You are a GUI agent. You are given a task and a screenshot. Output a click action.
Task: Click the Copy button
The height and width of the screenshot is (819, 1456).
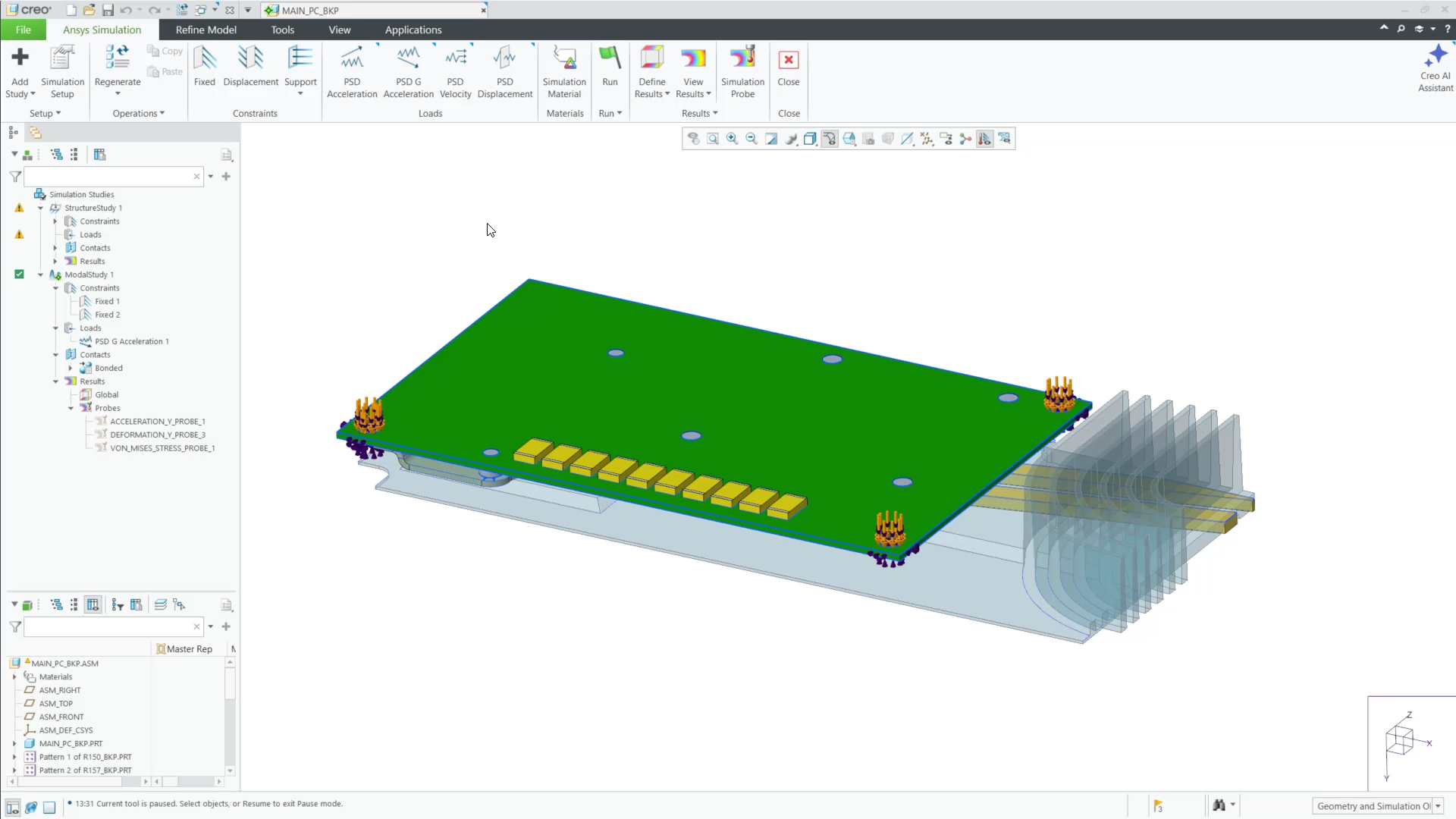(x=165, y=51)
